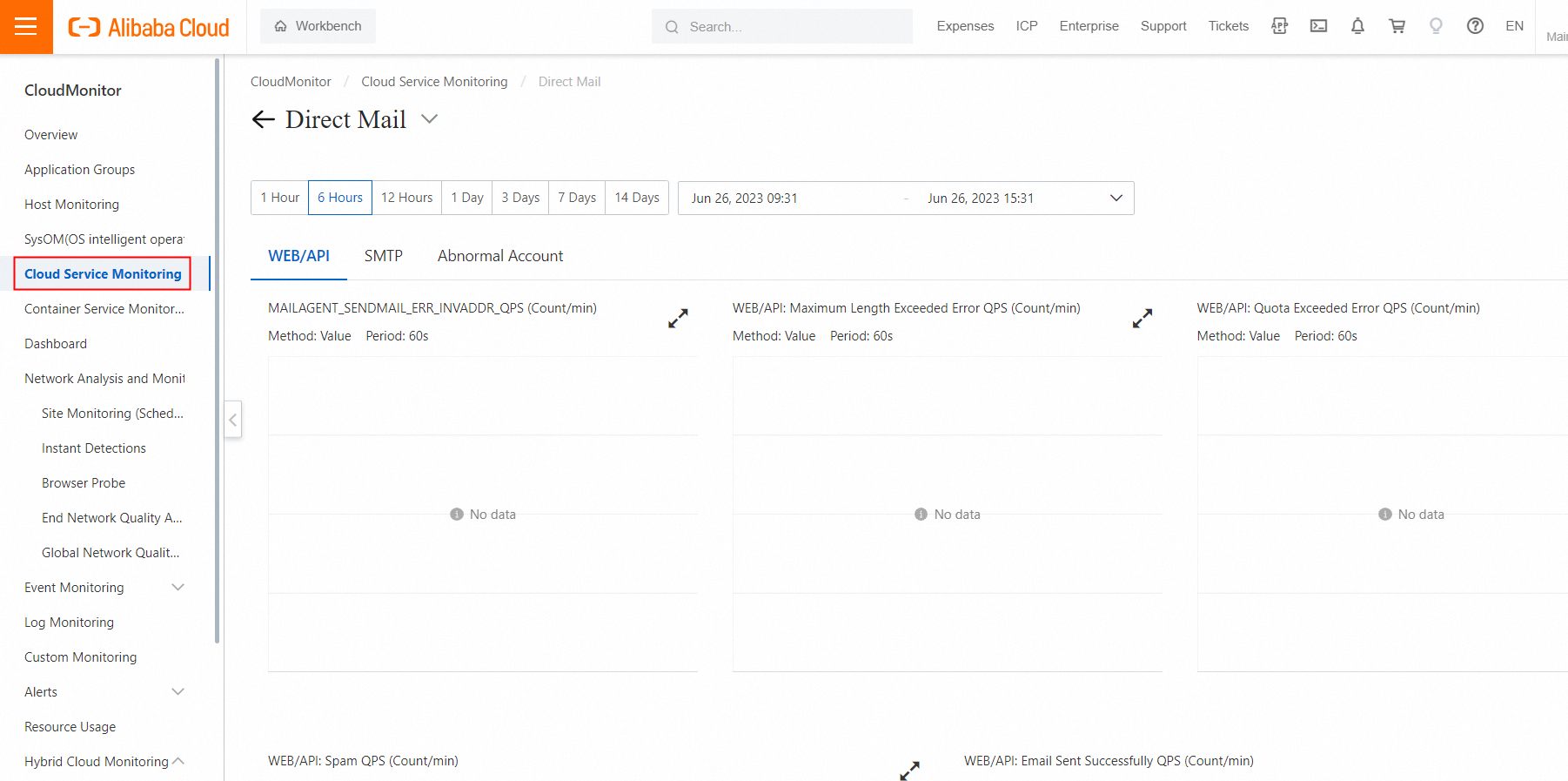Click Quota Exceeded Error QPS chart title
The image size is (1568, 781).
pos(1338,308)
